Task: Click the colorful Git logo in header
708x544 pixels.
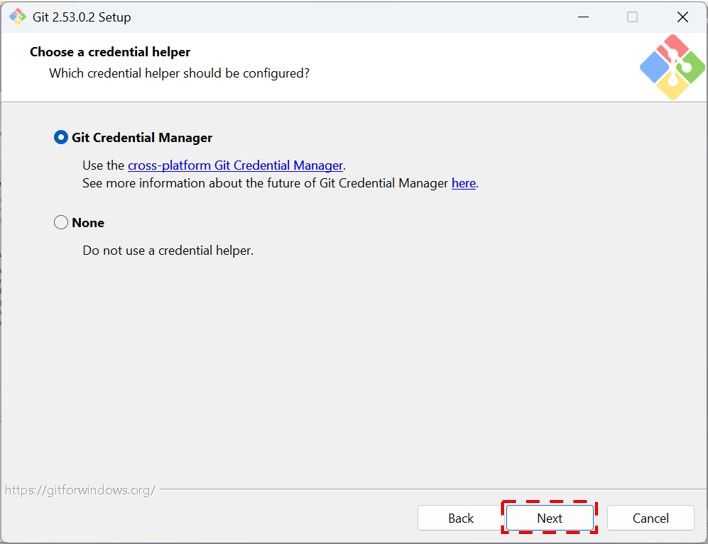Action: pyautogui.click(x=672, y=67)
